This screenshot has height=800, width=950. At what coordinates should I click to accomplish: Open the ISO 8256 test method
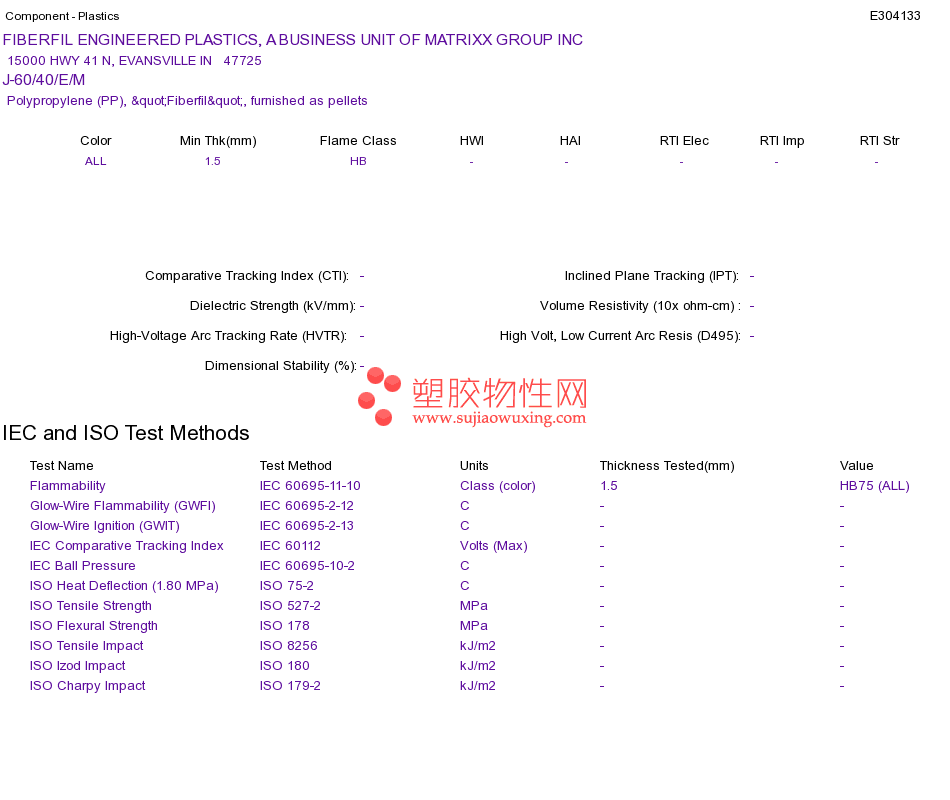288,646
